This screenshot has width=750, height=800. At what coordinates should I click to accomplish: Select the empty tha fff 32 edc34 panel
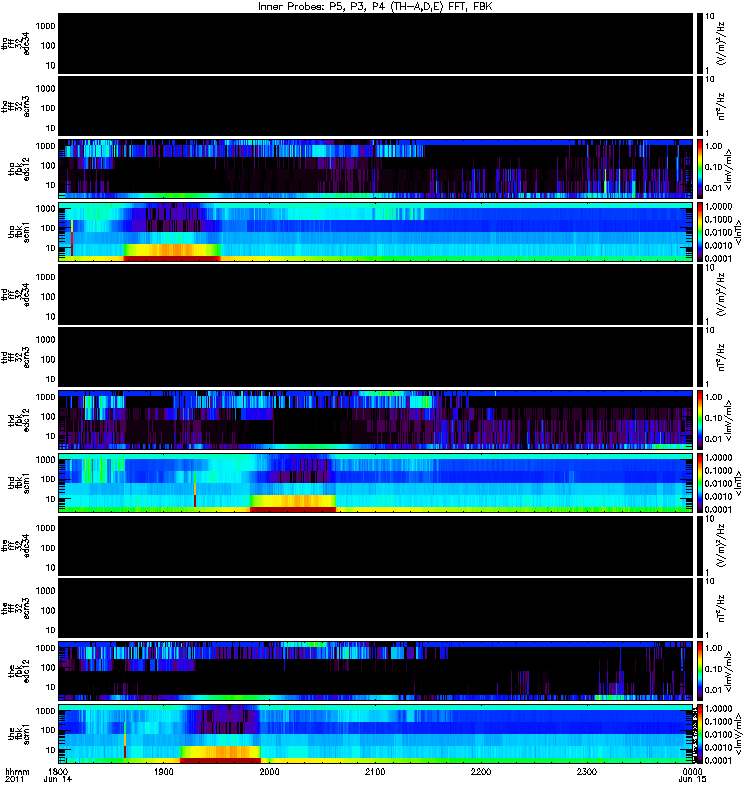376,43
